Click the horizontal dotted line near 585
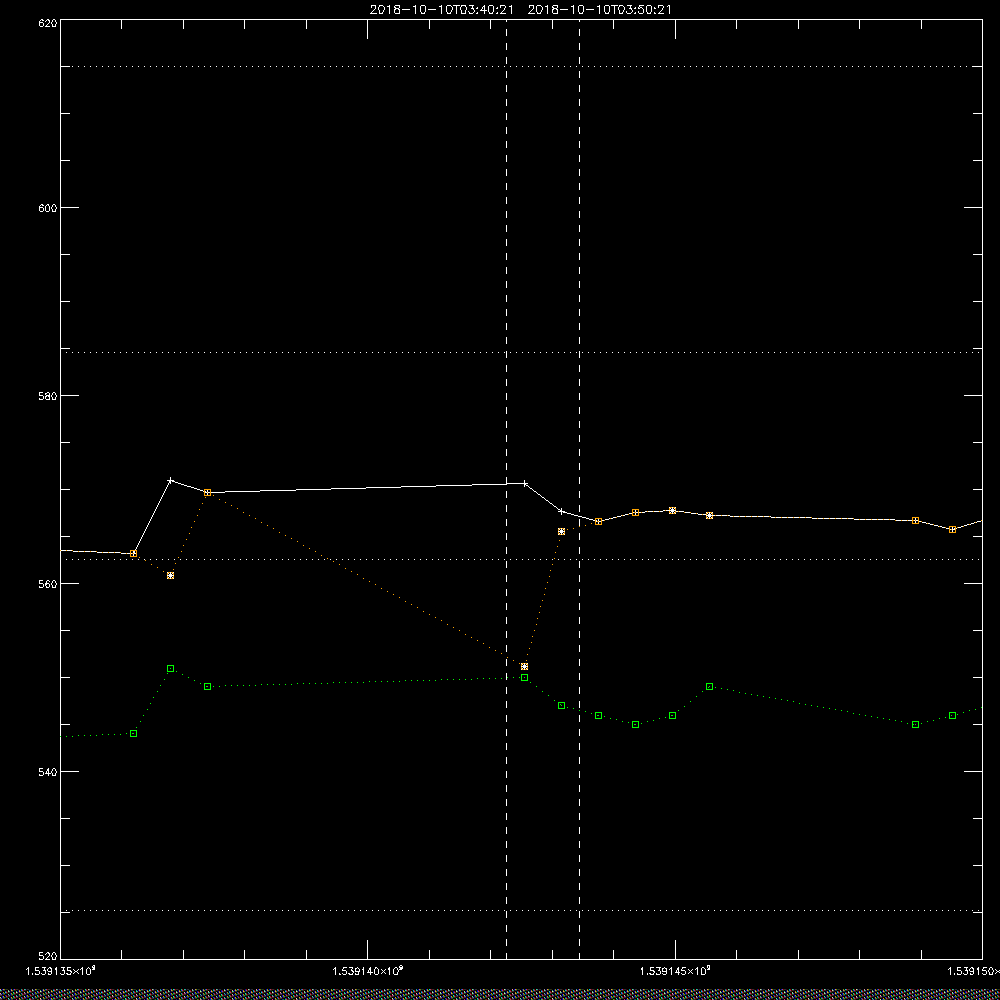The image size is (1000, 1000). click(521, 352)
